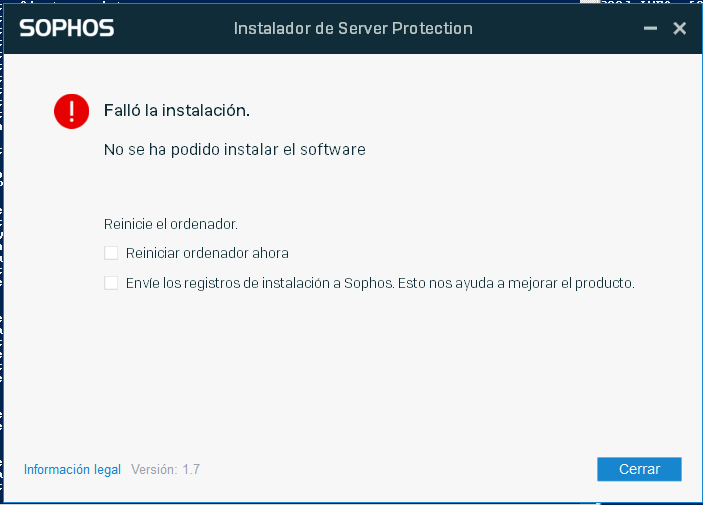703x505 pixels.
Task: Minimize the Sophos installer window
Action: pyautogui.click(x=650, y=28)
